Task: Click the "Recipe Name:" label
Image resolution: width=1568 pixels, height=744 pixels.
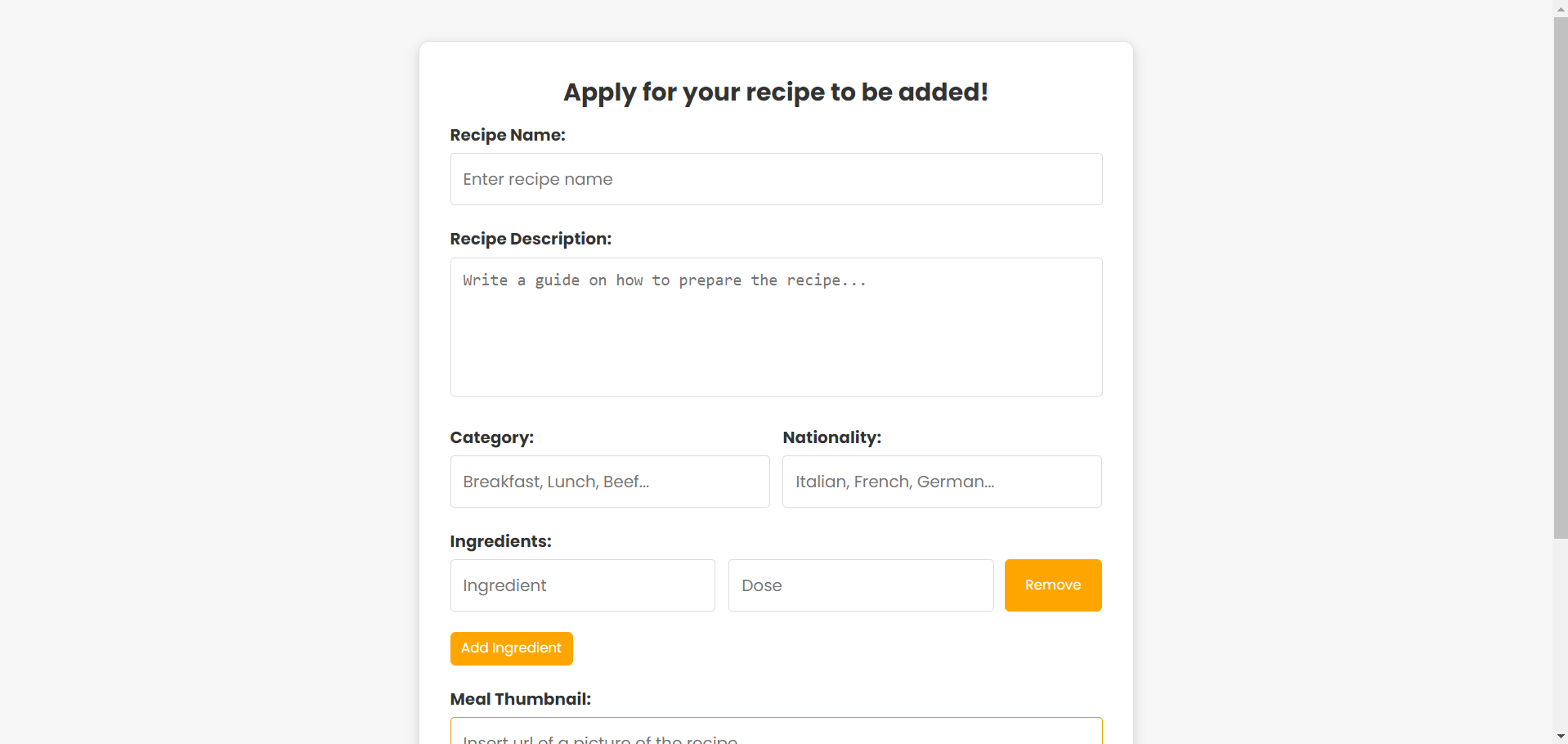Action: coord(508,135)
